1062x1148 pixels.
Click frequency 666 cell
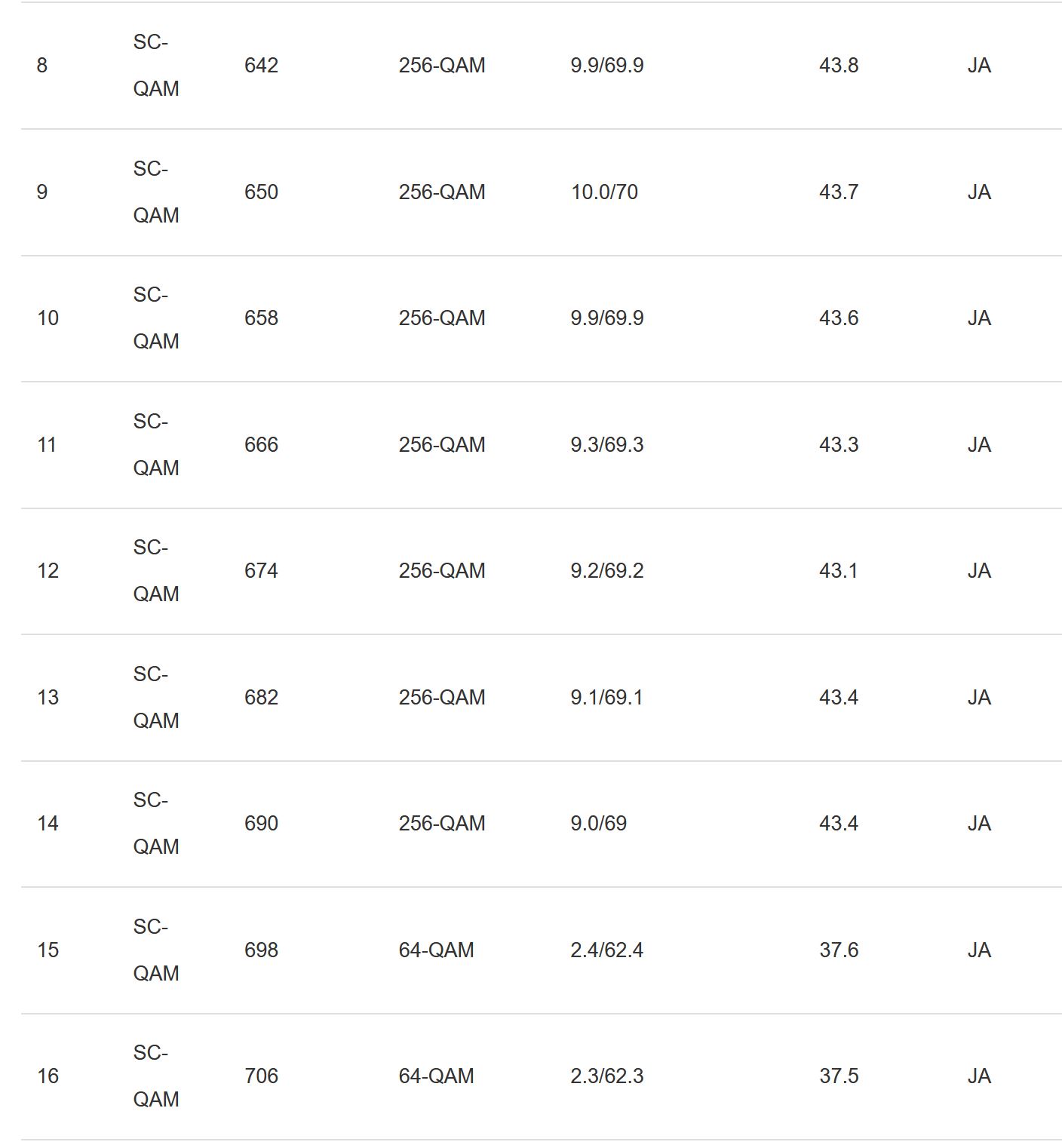pos(261,445)
